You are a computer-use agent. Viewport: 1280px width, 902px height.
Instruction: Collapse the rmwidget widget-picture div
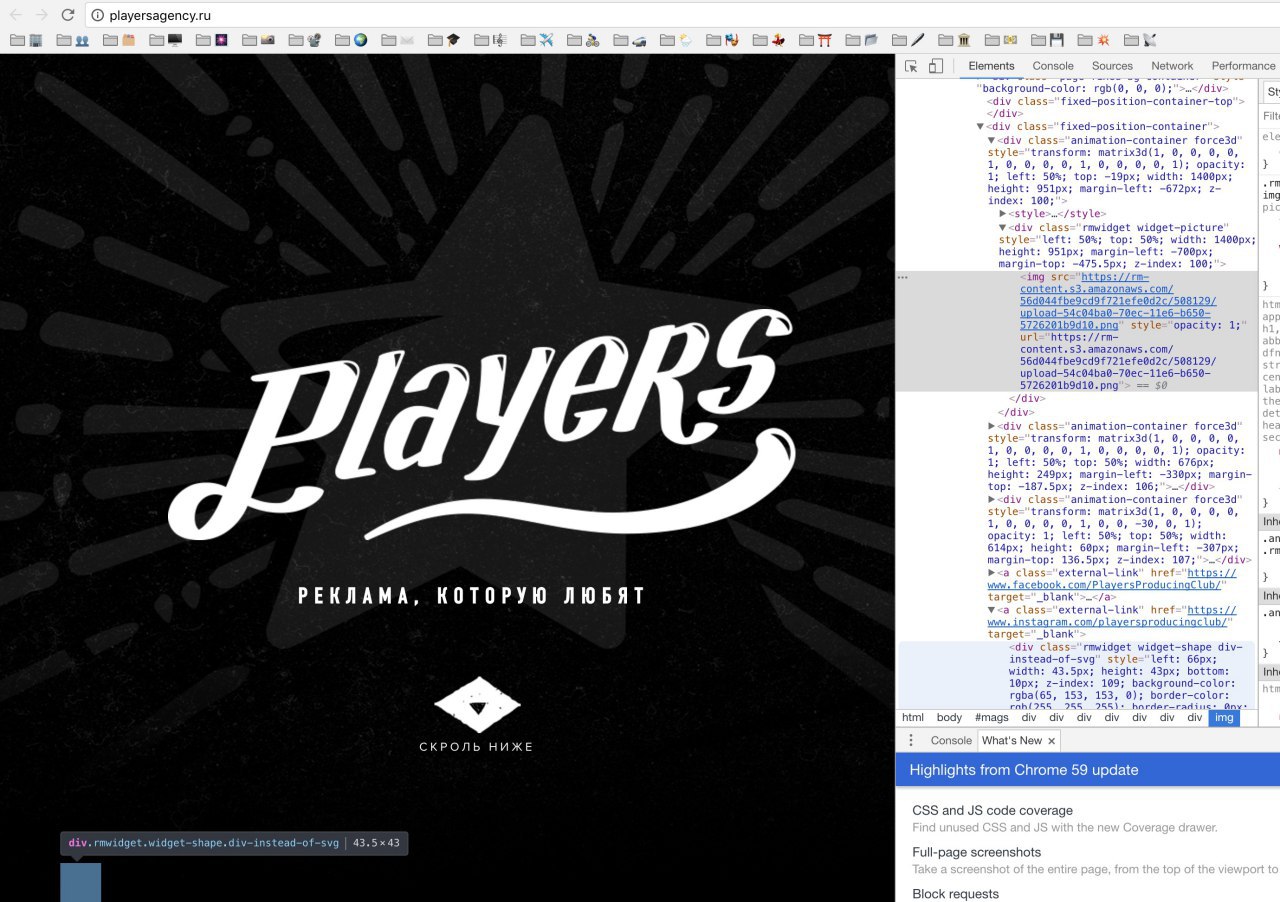tap(1003, 228)
